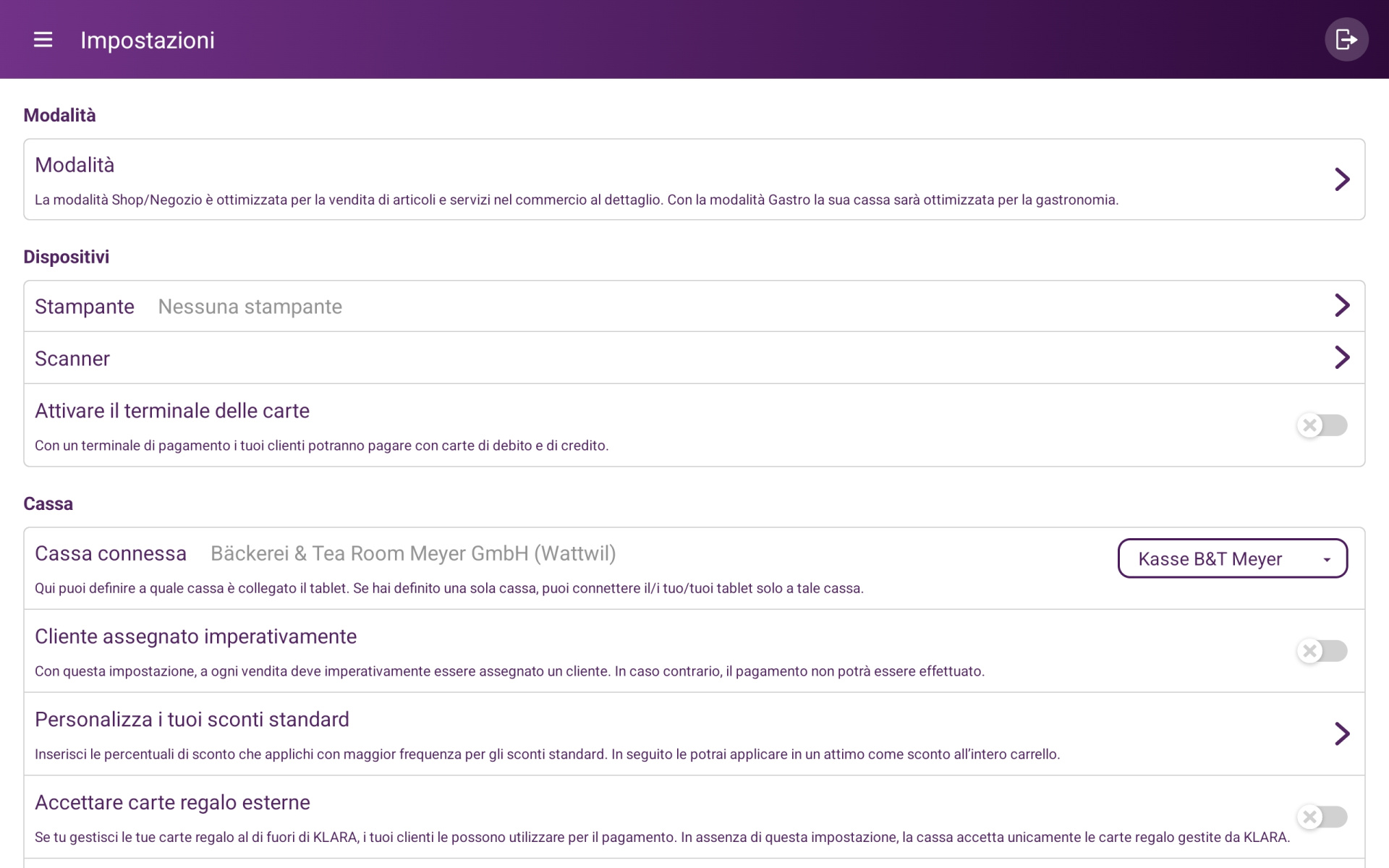This screenshot has height=868, width=1389.
Task: Select the Scanner menu entry
Action: [72, 359]
